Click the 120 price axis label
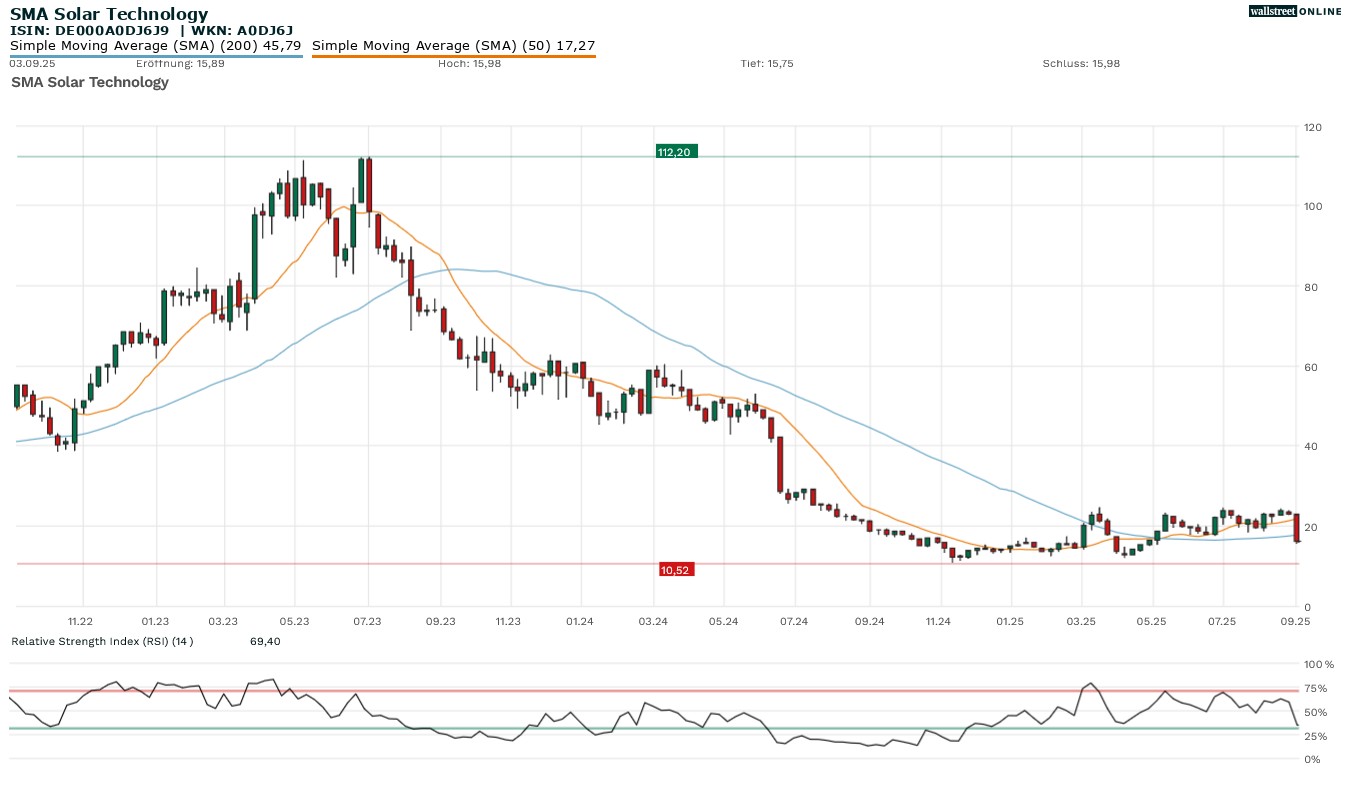 [1312, 128]
